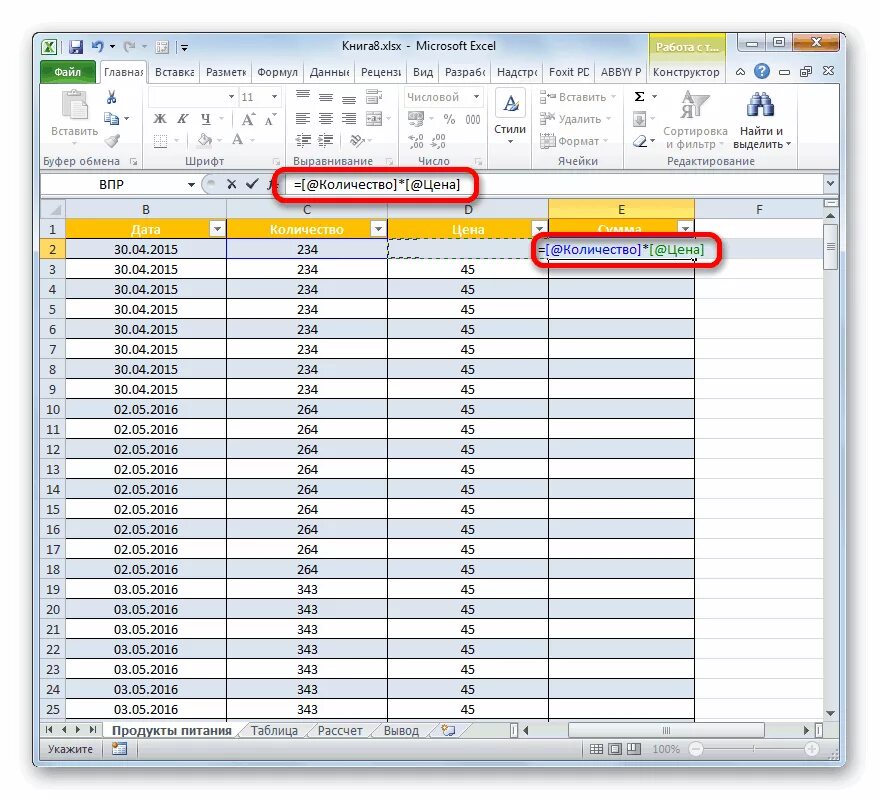Click the wrap text icon
The width and height of the screenshot is (879, 800).
[373, 97]
